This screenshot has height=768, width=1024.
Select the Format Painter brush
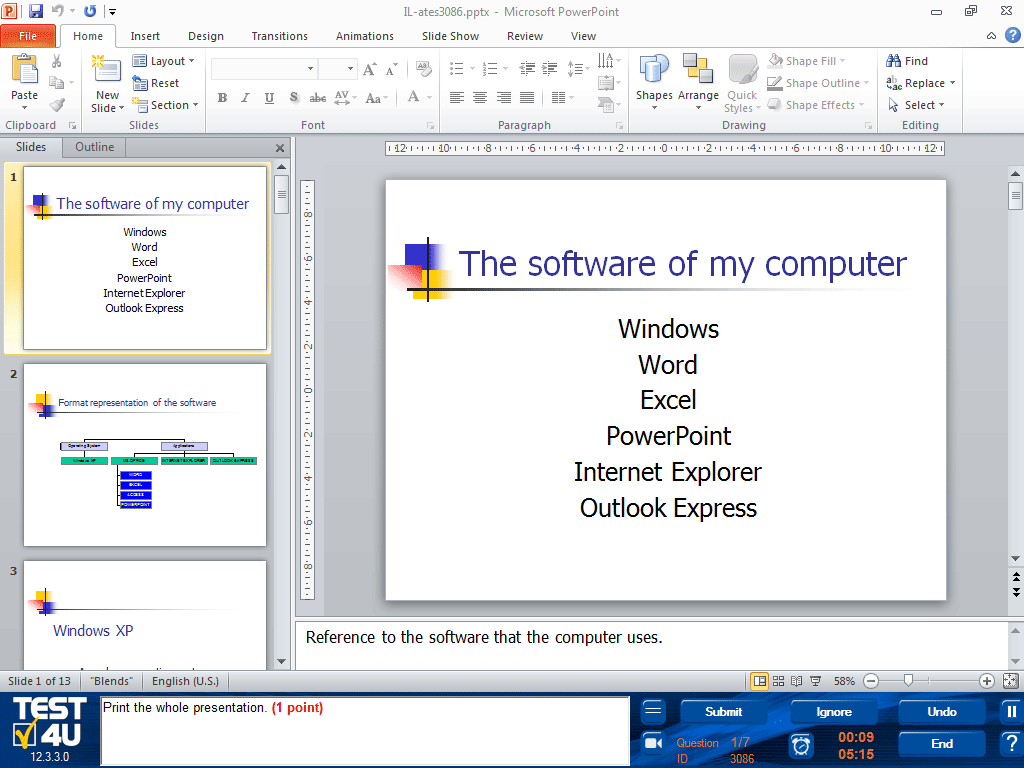57,104
